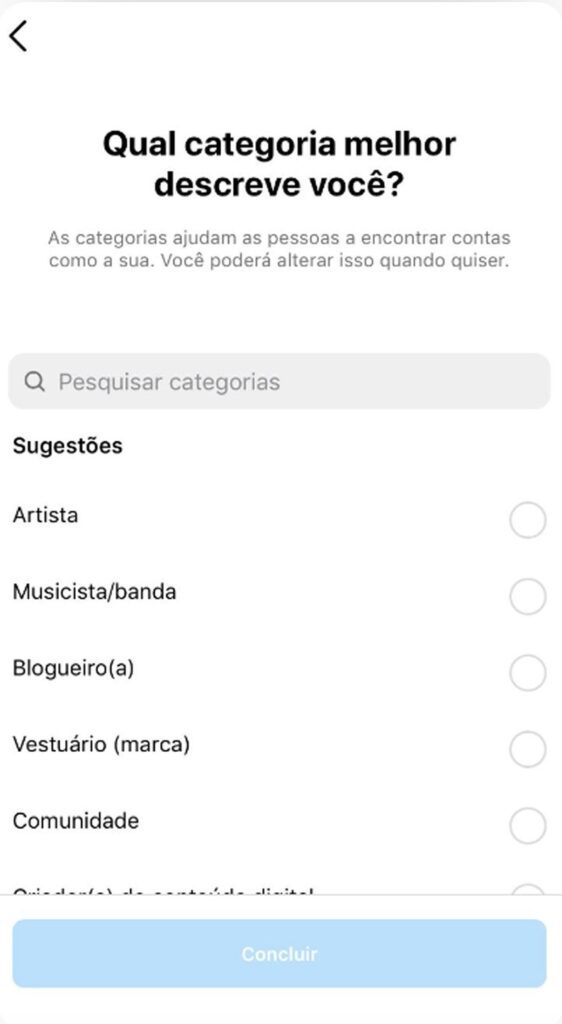This screenshot has height=1024, width=562.
Task: Select the Artista radio button
Action: pos(527,520)
